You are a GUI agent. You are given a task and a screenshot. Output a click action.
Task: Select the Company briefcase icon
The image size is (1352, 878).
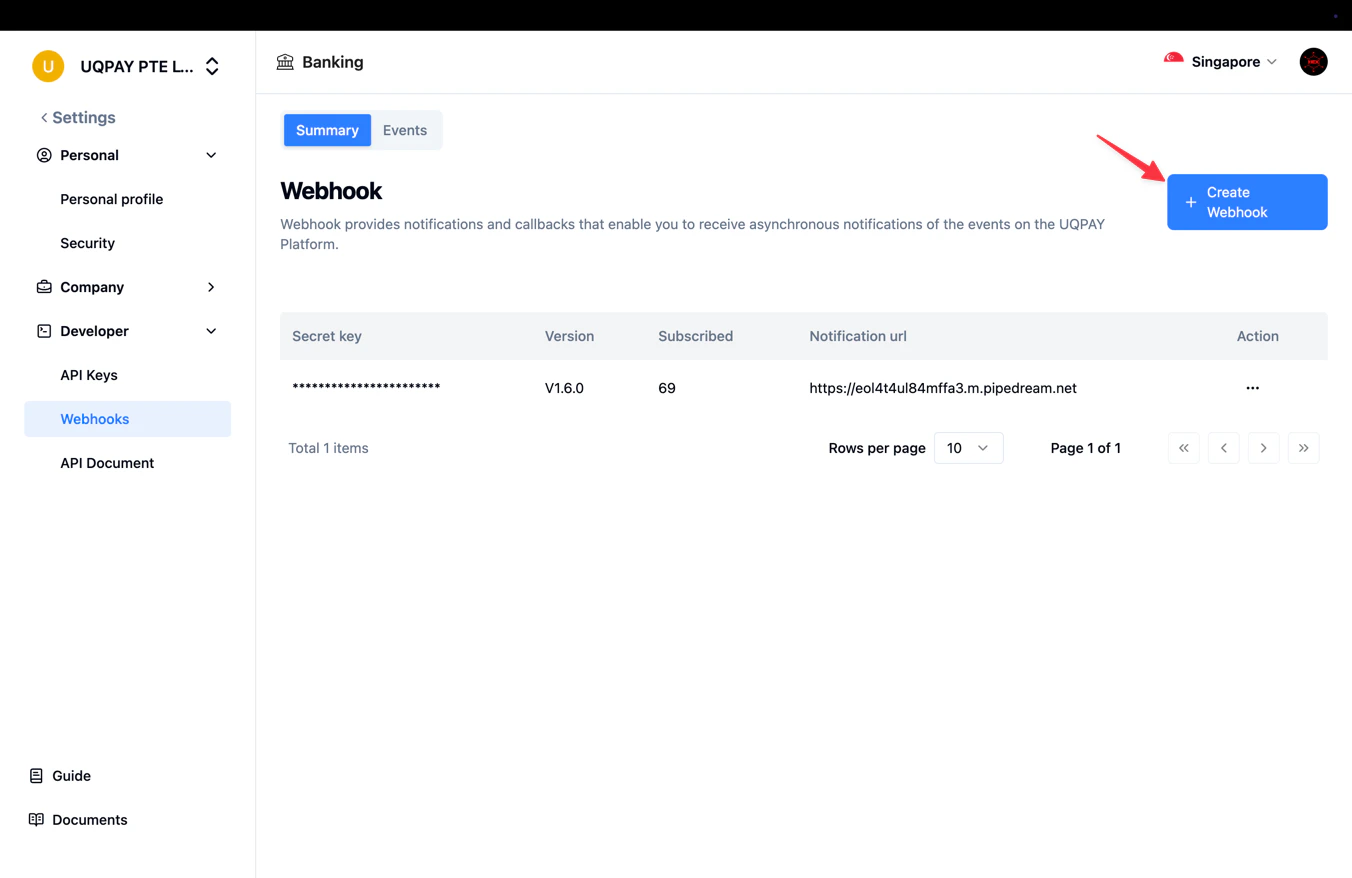tap(43, 287)
